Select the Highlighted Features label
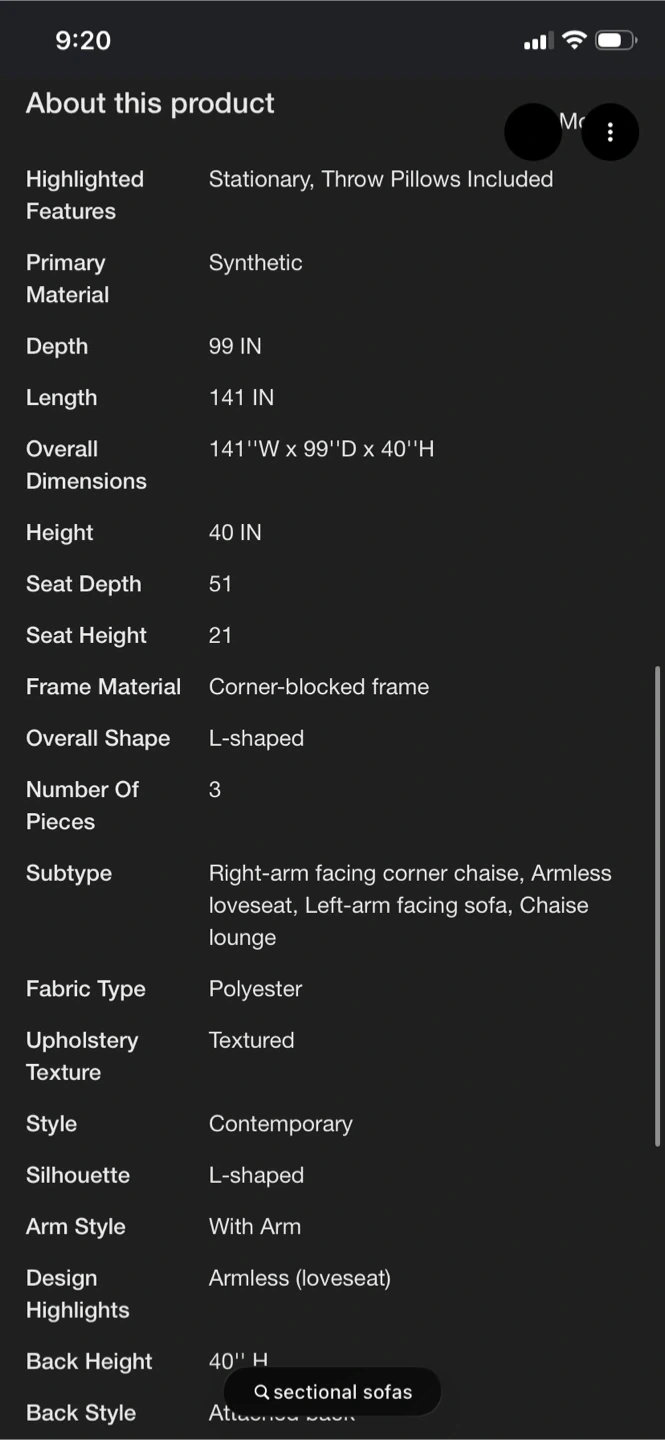The height and width of the screenshot is (1440, 665). (85, 195)
